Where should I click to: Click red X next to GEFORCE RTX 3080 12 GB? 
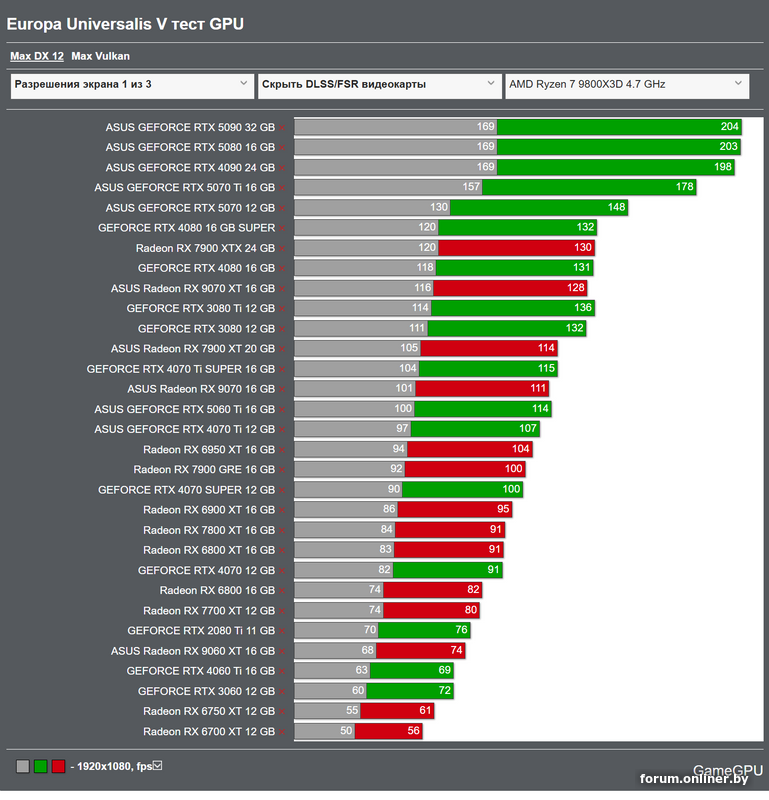pos(282,329)
